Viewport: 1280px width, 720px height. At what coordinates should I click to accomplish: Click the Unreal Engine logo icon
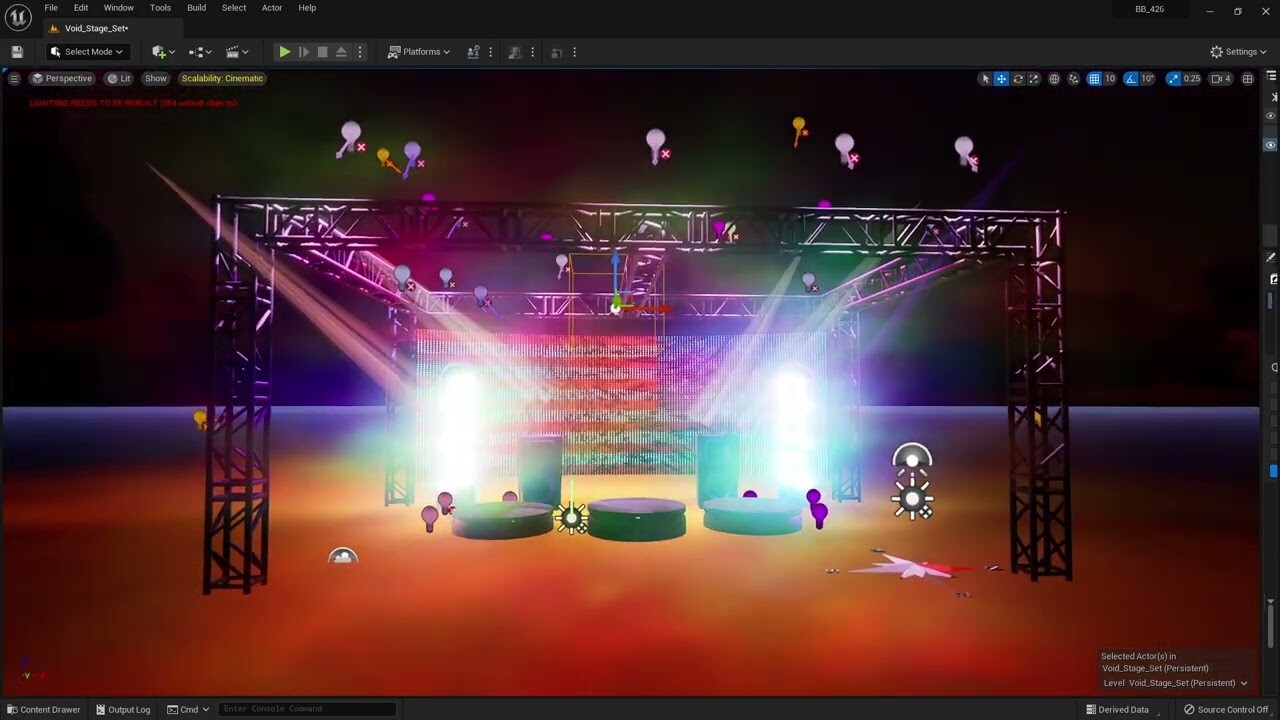(18, 17)
